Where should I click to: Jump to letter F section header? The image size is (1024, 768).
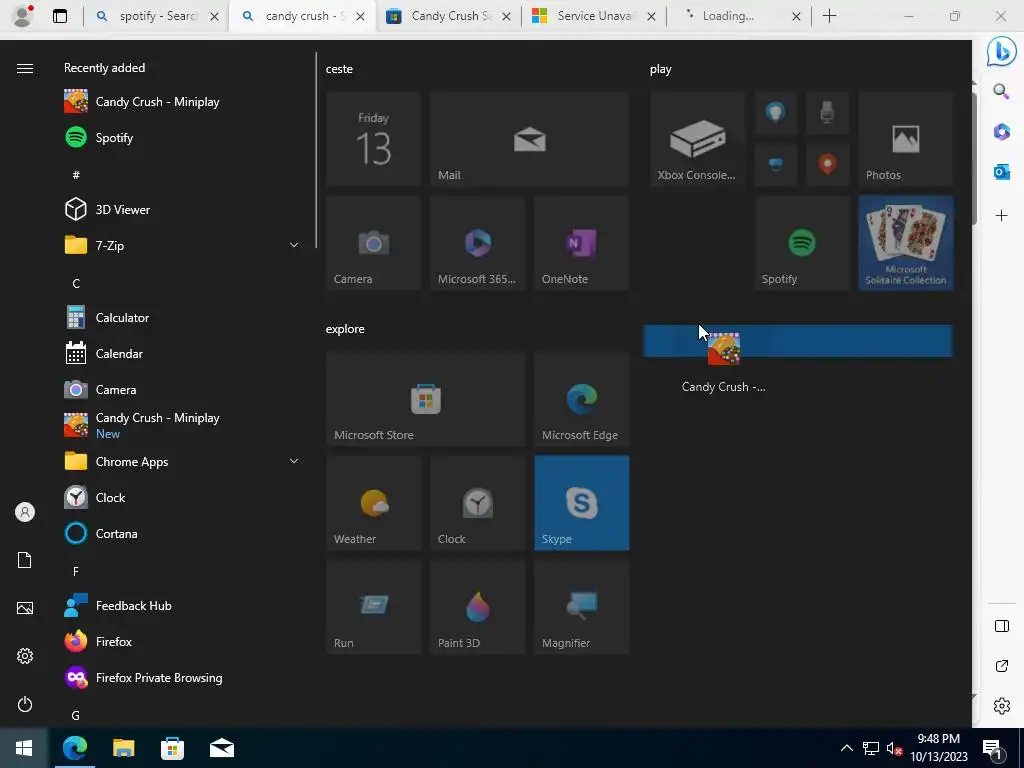76,571
